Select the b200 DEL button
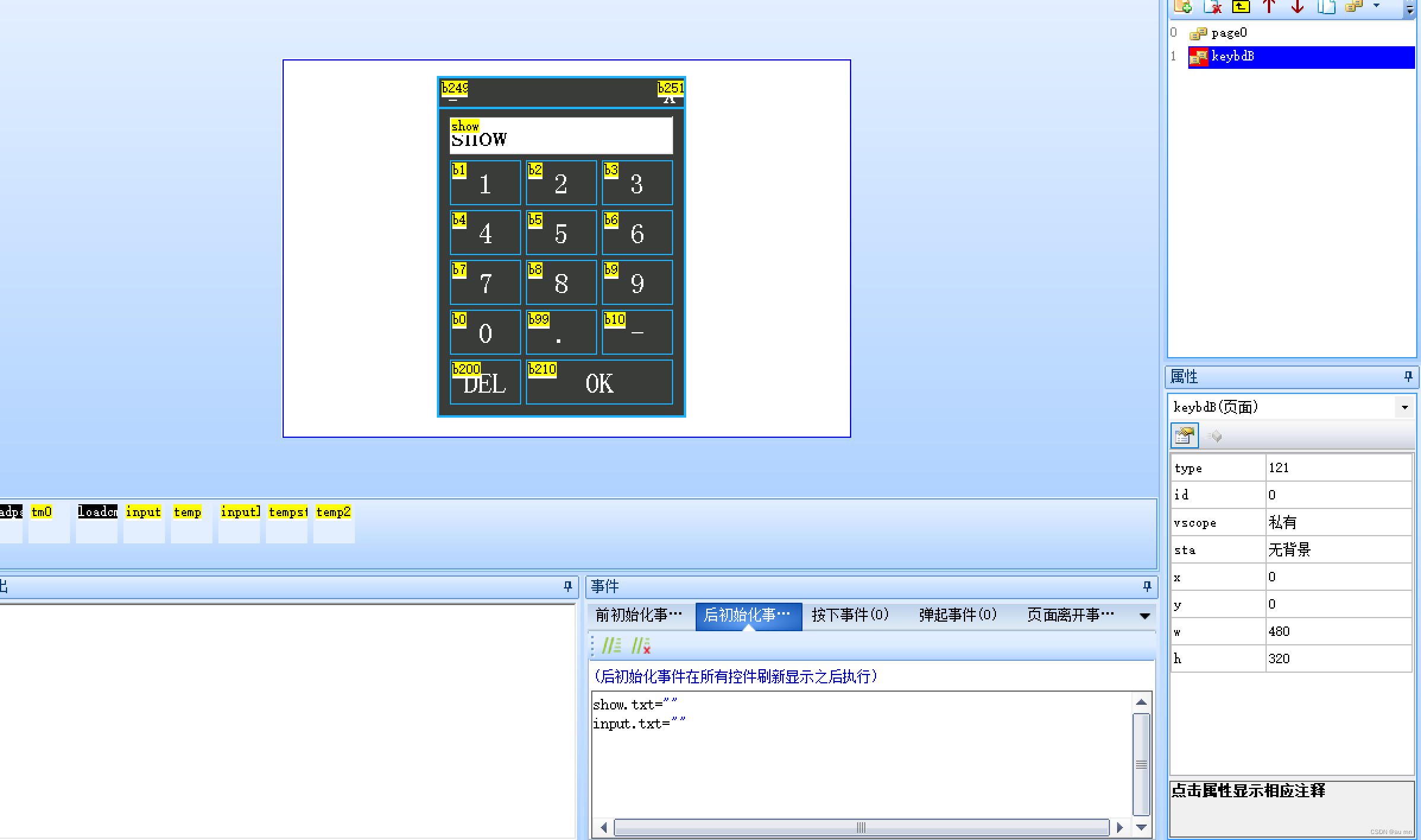The image size is (1421, 840). point(486,382)
